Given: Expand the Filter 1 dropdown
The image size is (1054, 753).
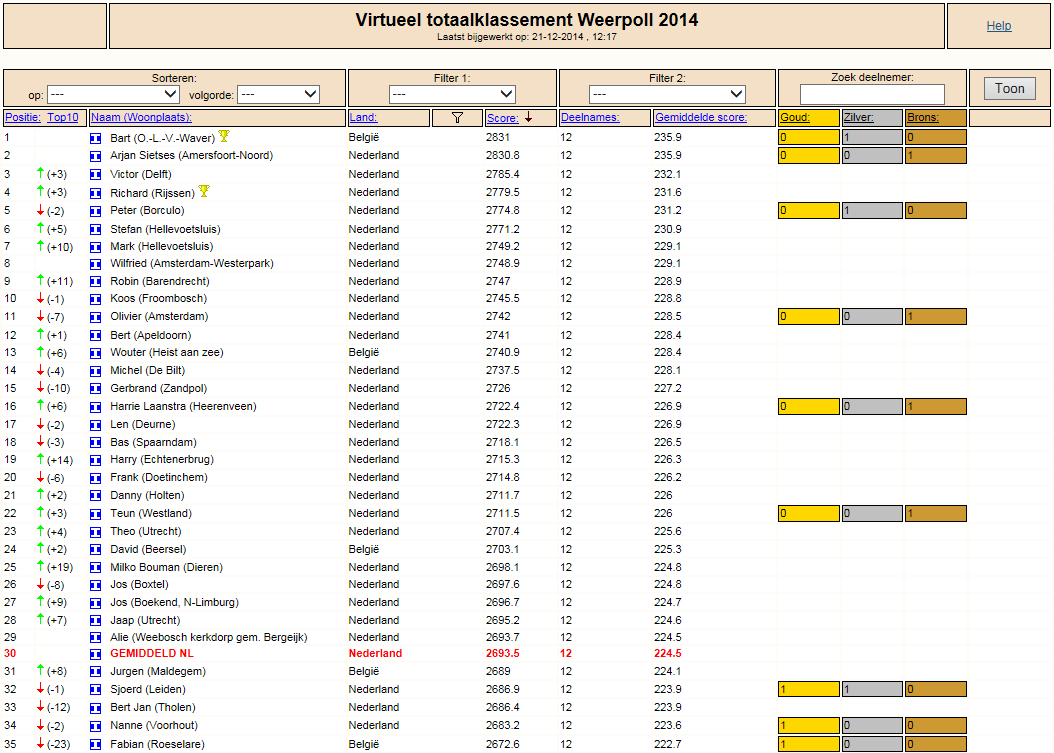Looking at the screenshot, I should click(x=452, y=94).
